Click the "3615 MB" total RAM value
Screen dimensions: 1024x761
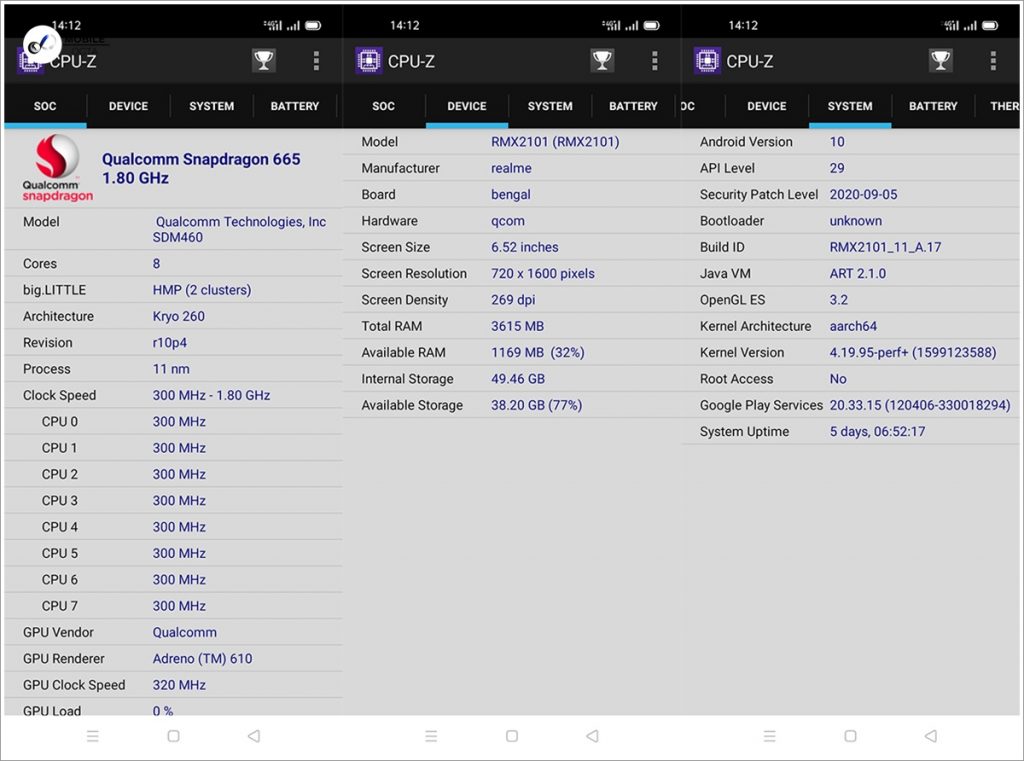(x=517, y=326)
